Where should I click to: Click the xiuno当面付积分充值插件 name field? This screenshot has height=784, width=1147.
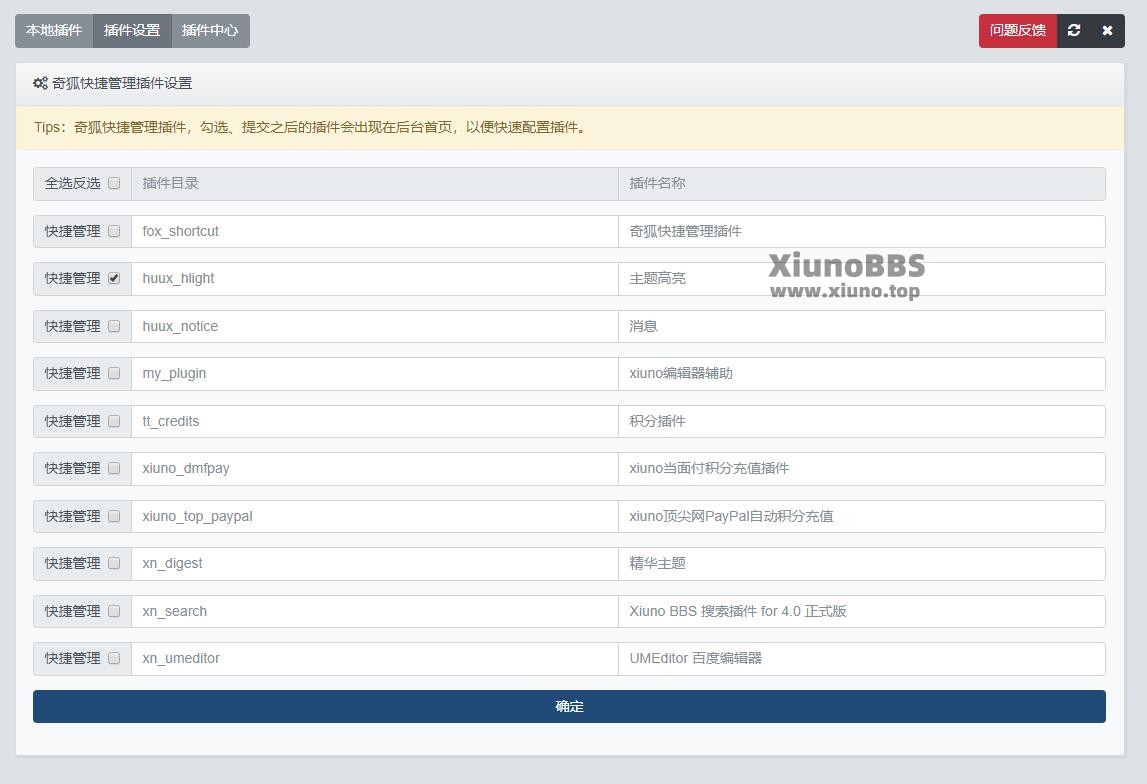coord(862,469)
